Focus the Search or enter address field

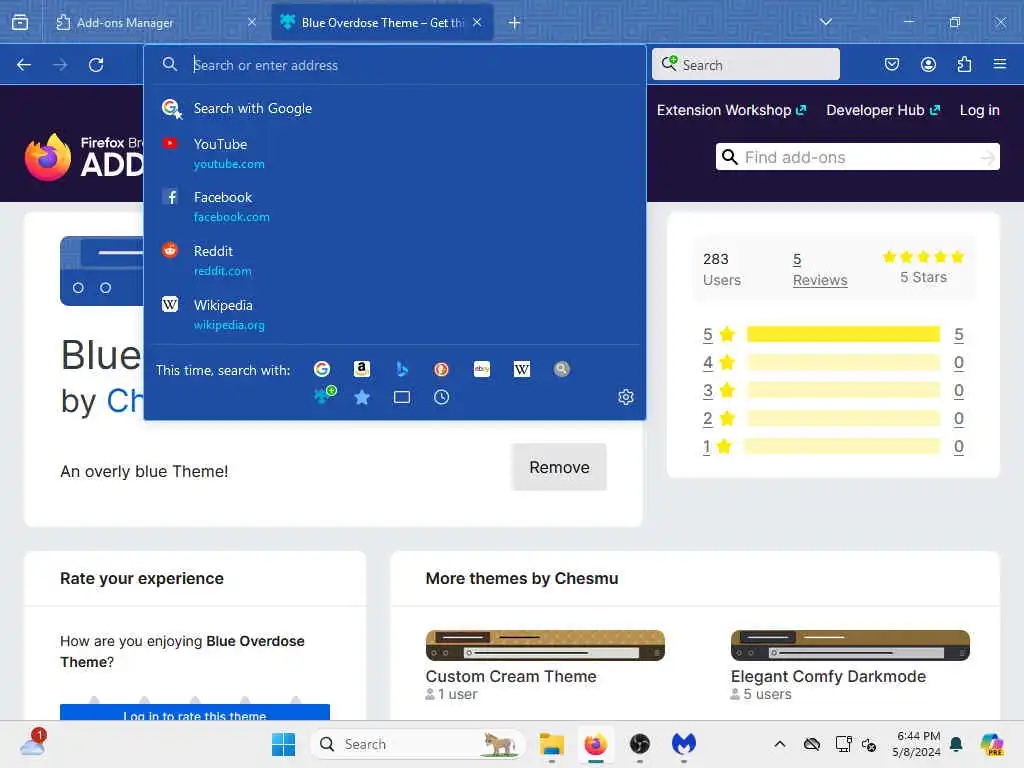[411, 65]
